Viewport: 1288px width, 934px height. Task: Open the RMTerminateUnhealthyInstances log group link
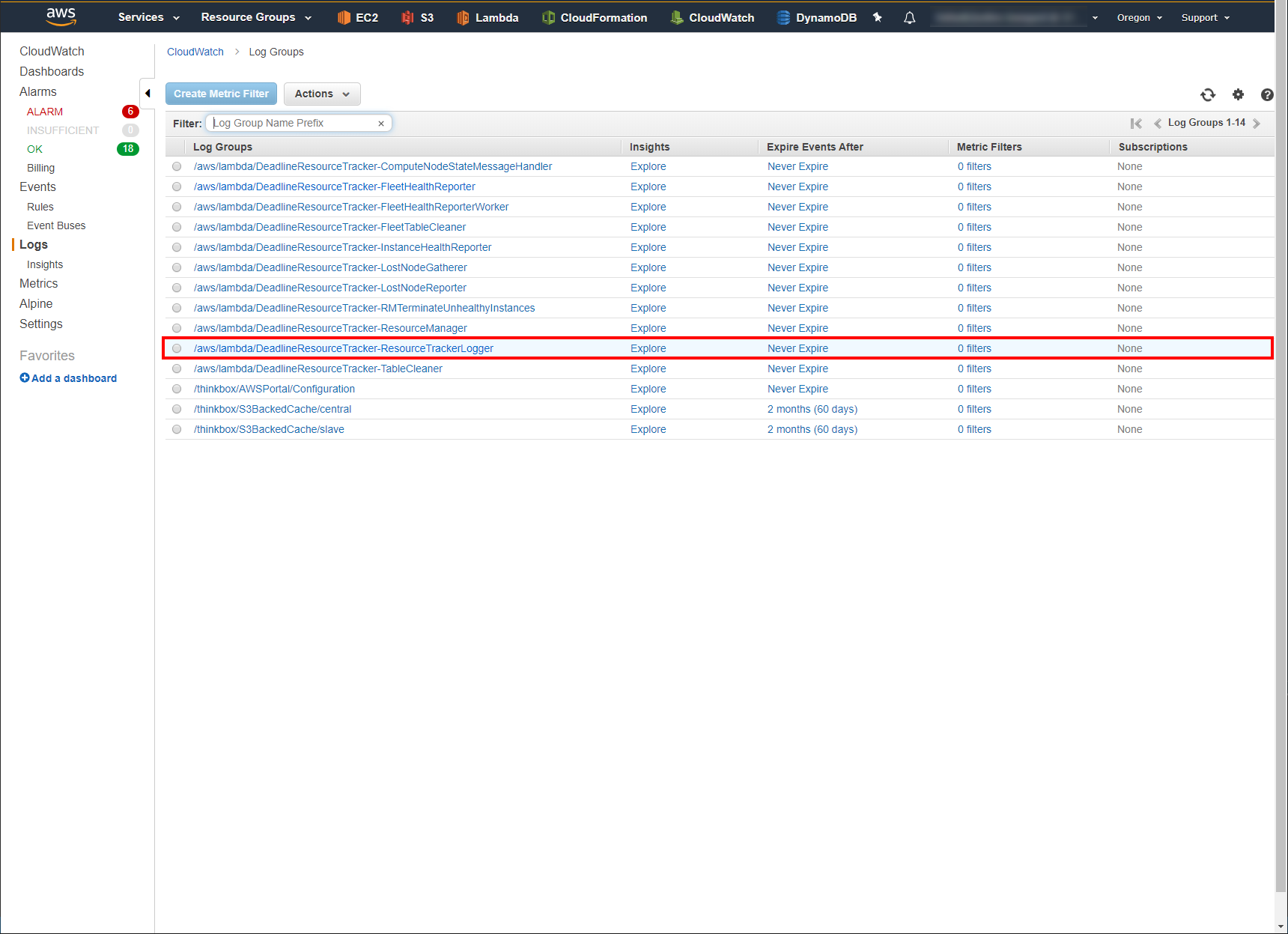pyautogui.click(x=365, y=308)
